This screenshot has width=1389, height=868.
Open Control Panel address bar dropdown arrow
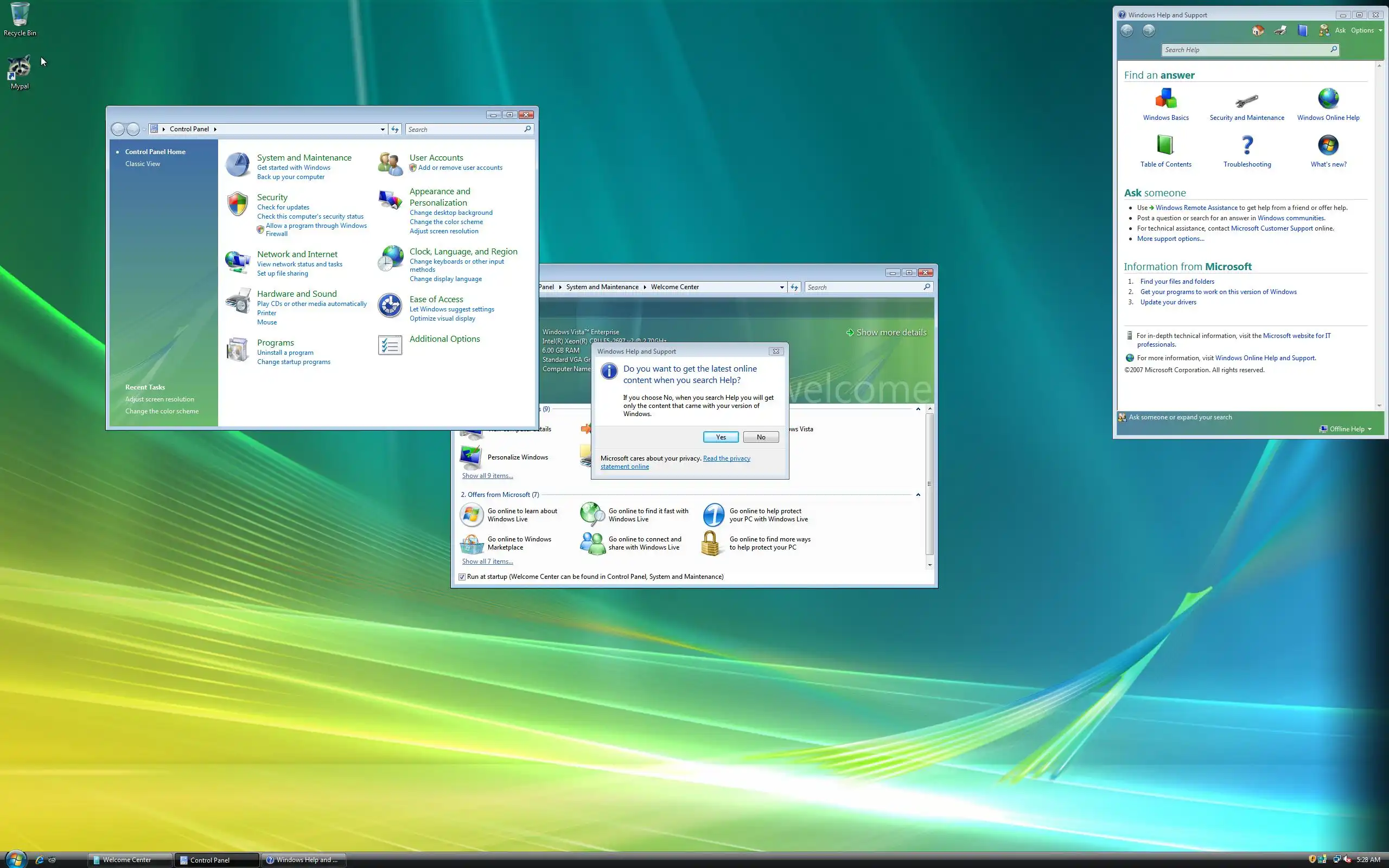click(x=383, y=129)
